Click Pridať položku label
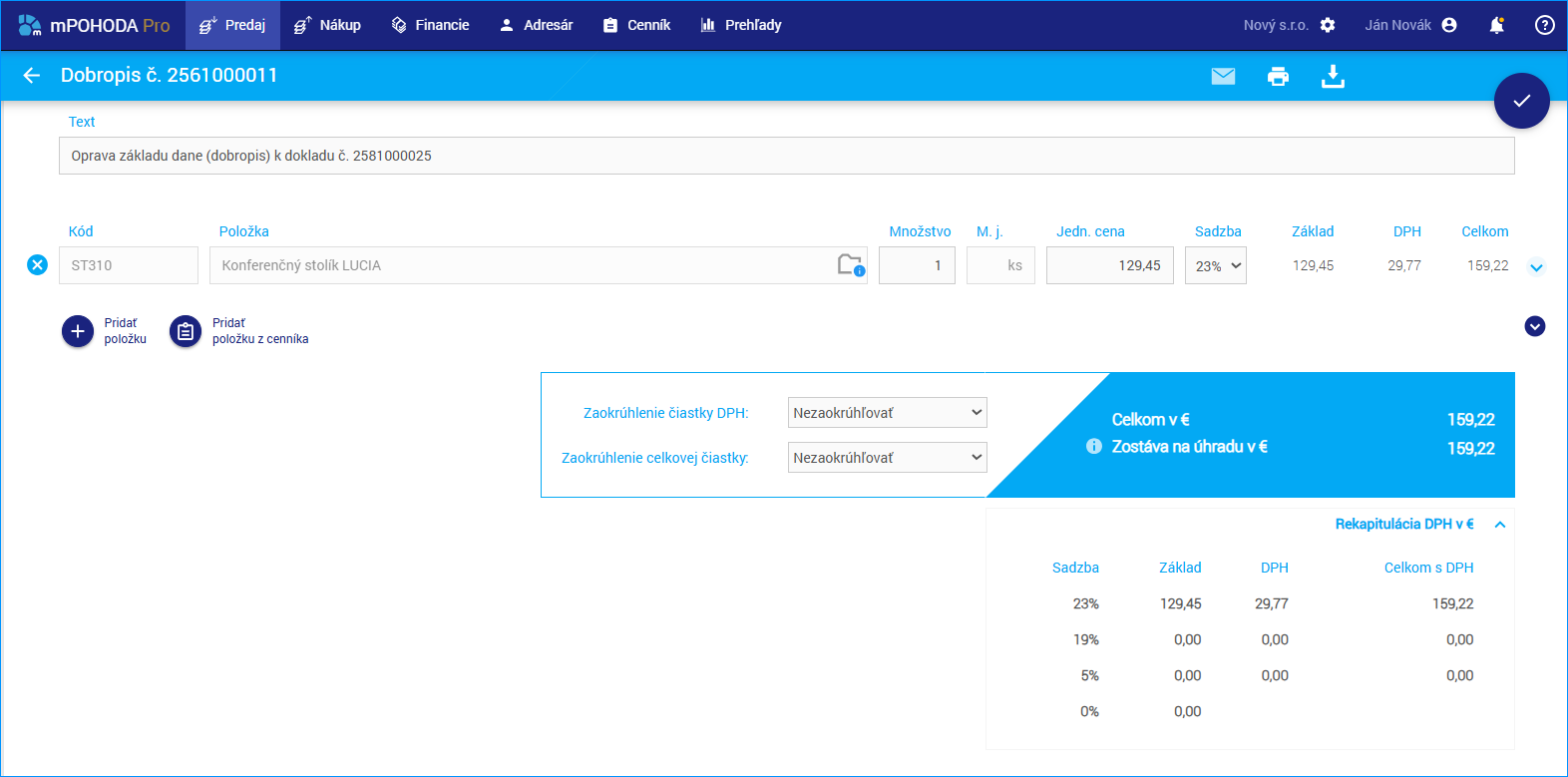This screenshot has width=1568, height=777. (x=126, y=331)
